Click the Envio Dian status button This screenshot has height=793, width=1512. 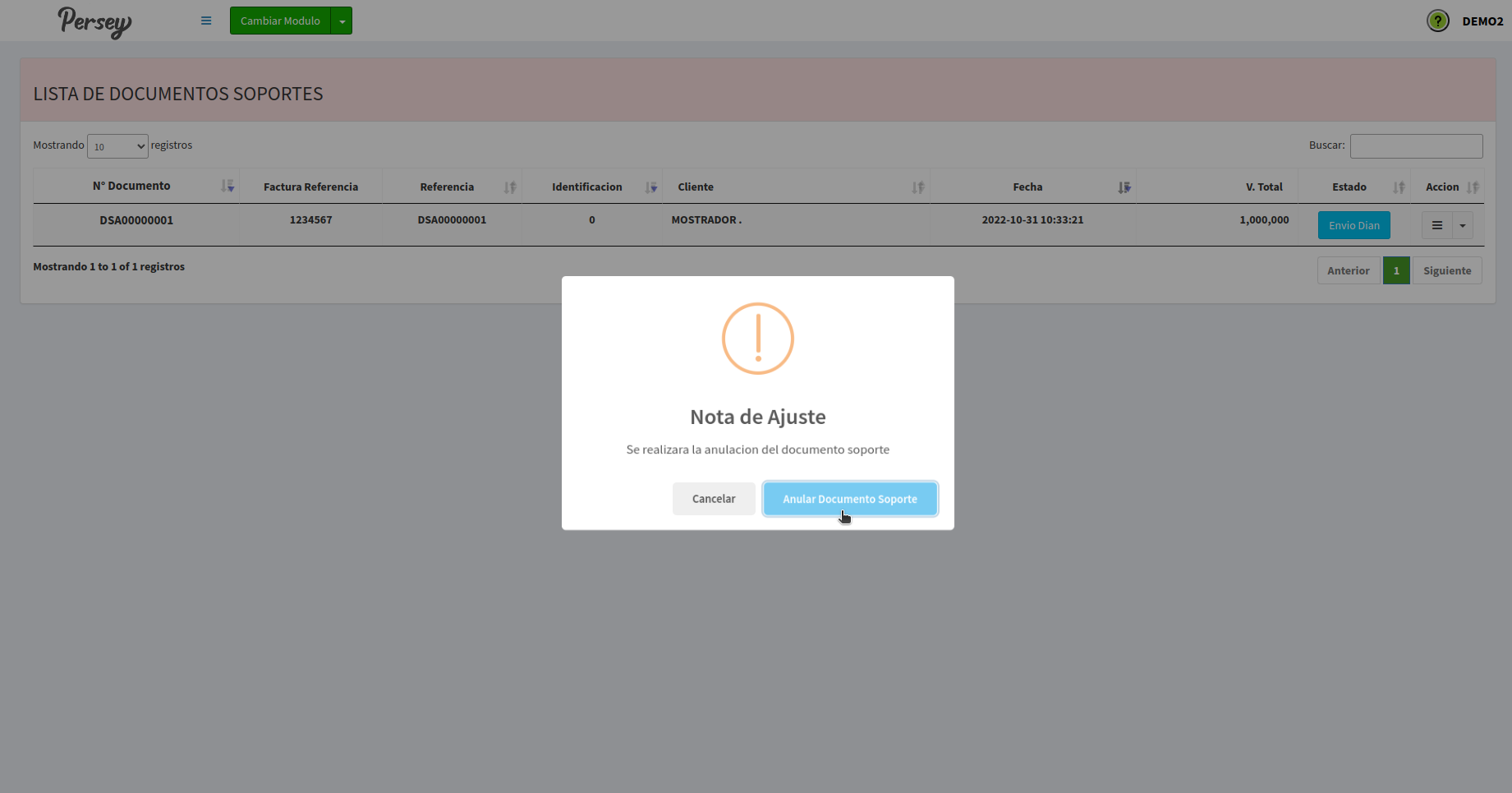[1353, 225]
